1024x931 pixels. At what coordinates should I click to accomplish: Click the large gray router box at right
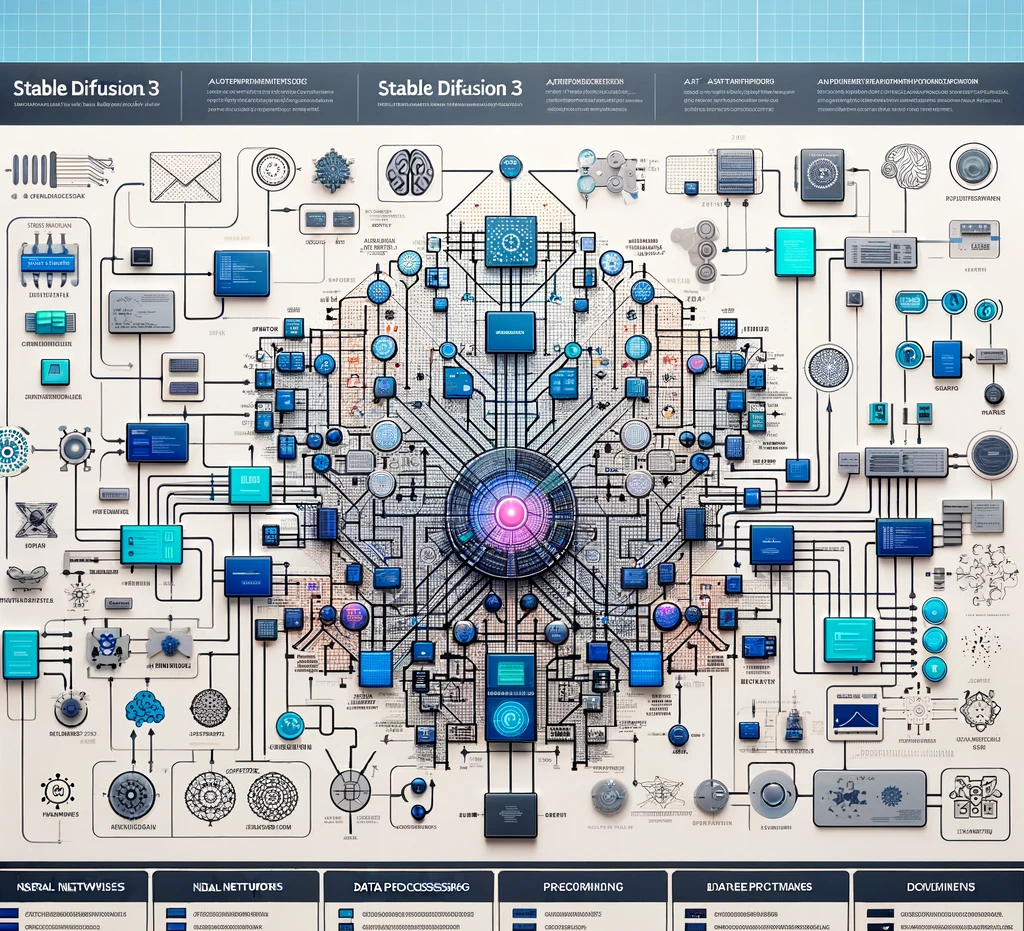click(906, 462)
